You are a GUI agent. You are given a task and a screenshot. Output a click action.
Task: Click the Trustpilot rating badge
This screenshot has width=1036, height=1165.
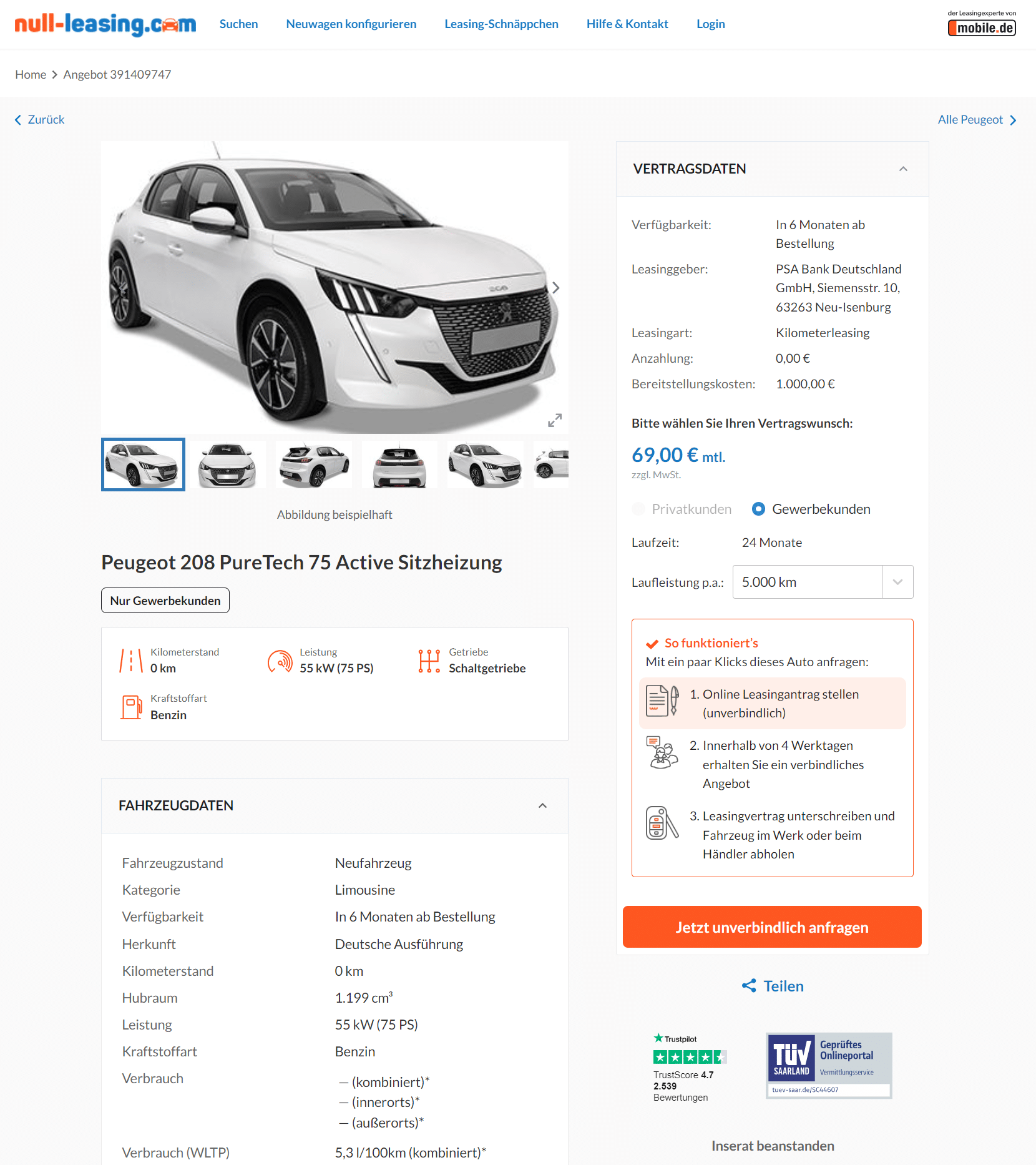pyautogui.click(x=690, y=1068)
